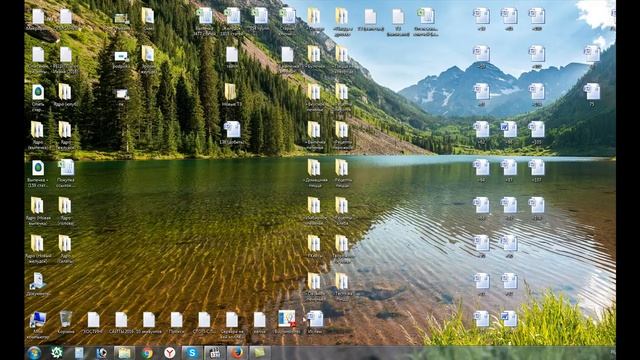Open the notepad document taskbar icon

(x=79, y=353)
